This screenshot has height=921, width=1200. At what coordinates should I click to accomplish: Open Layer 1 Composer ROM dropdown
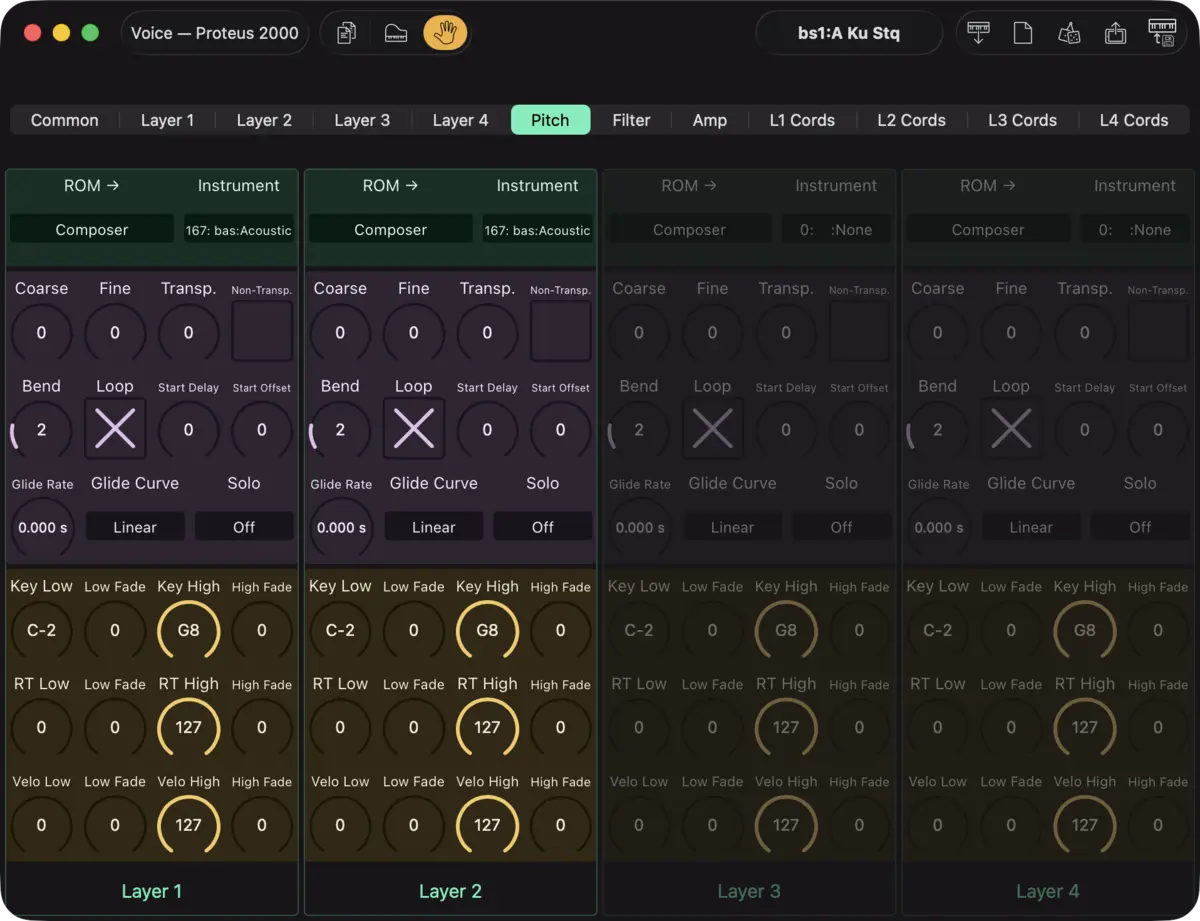(92, 229)
